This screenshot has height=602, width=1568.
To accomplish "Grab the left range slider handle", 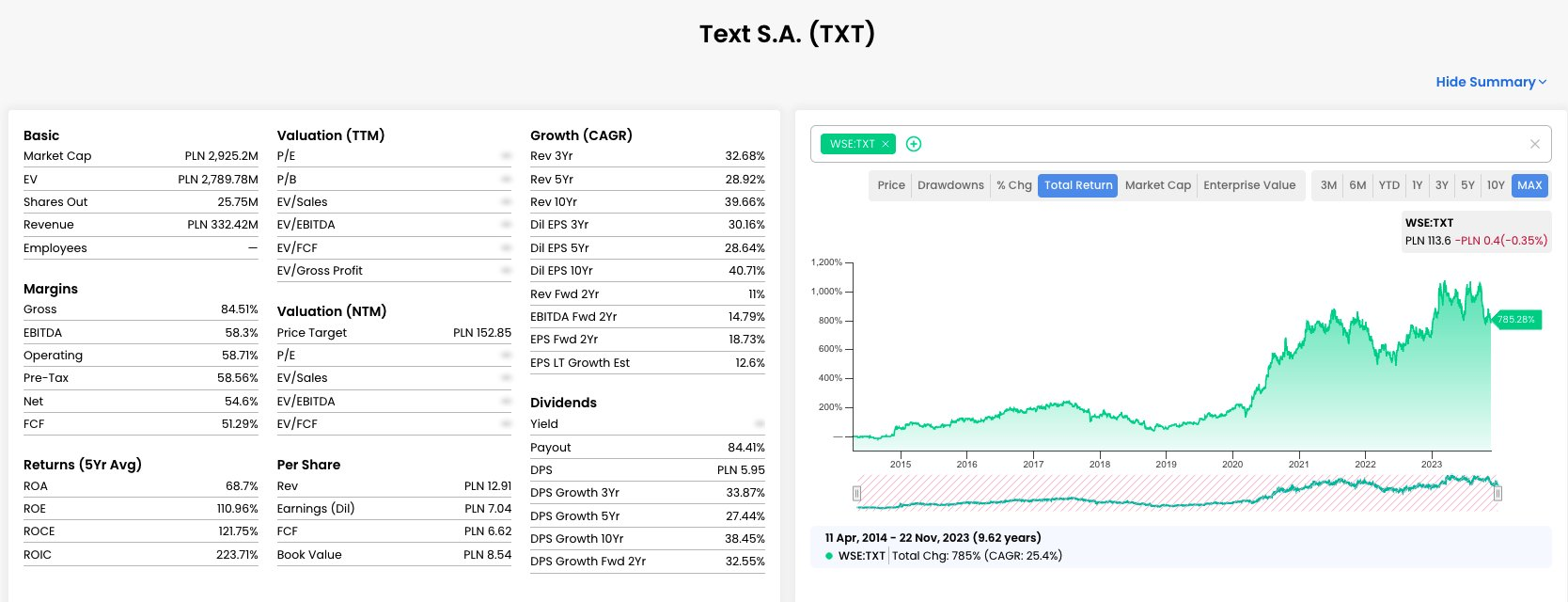I will tap(856, 493).
